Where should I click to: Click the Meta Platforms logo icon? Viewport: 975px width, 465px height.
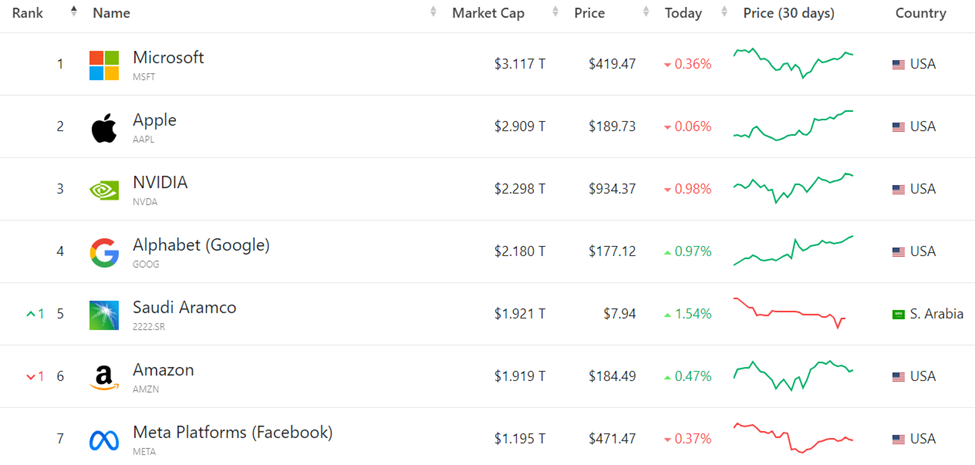[104, 440]
